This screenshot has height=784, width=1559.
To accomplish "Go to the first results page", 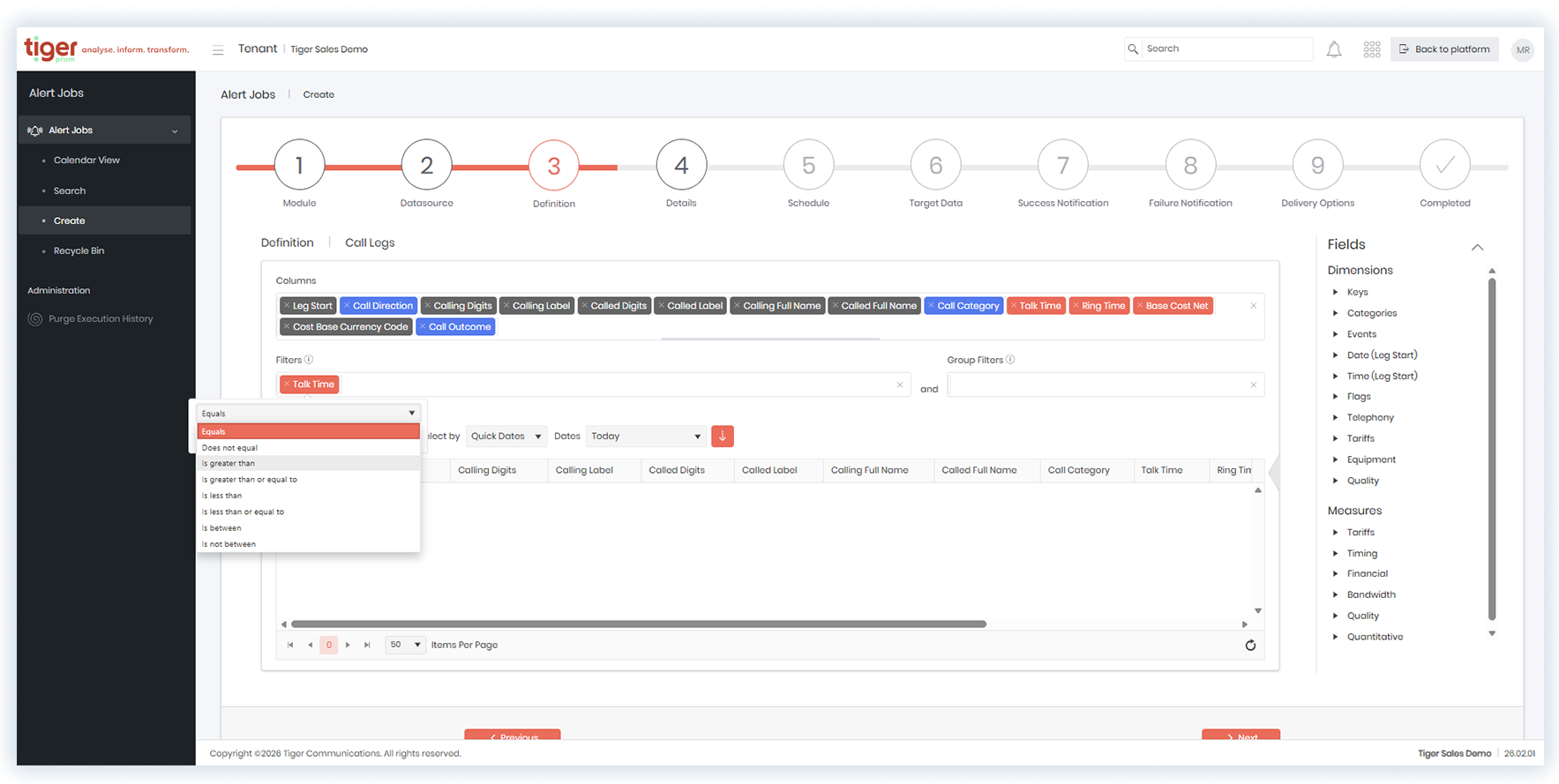I will (290, 646).
